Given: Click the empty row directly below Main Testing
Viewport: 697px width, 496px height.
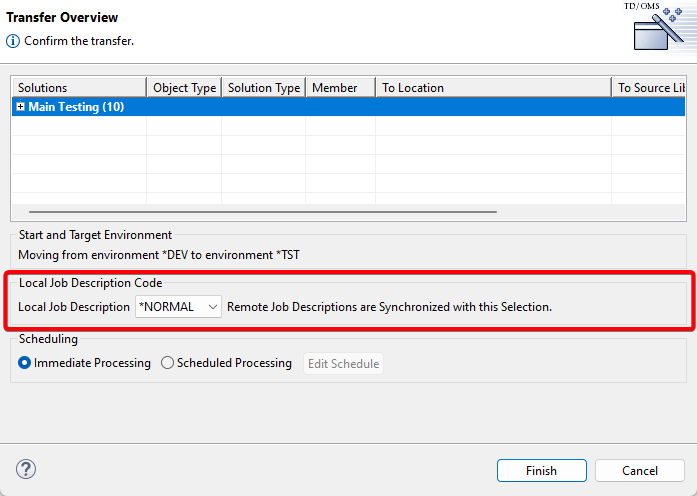Looking at the screenshot, I should [300, 126].
